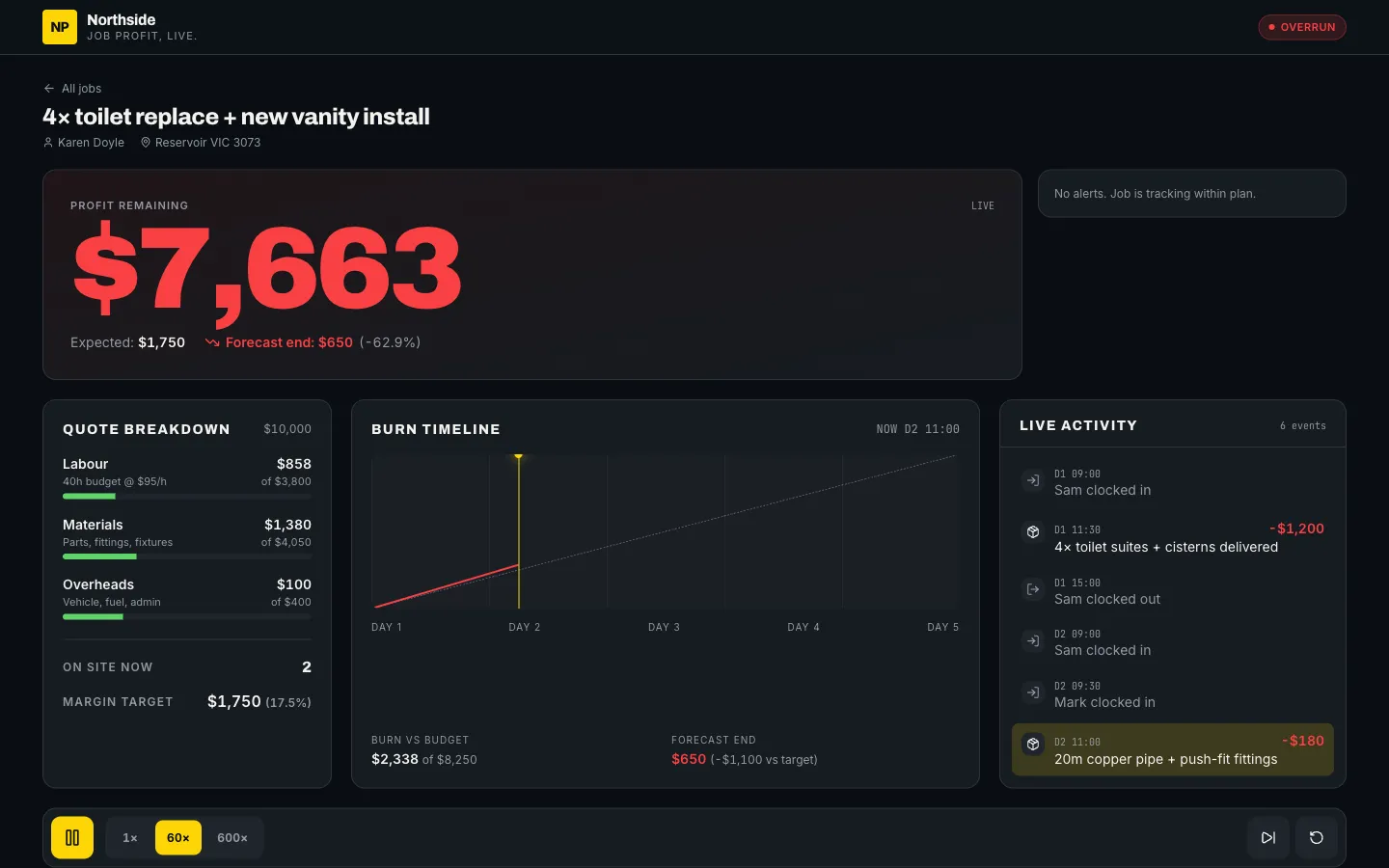The height and width of the screenshot is (868, 1389).
Task: Click the 'Labour' row heading
Action: point(86,464)
